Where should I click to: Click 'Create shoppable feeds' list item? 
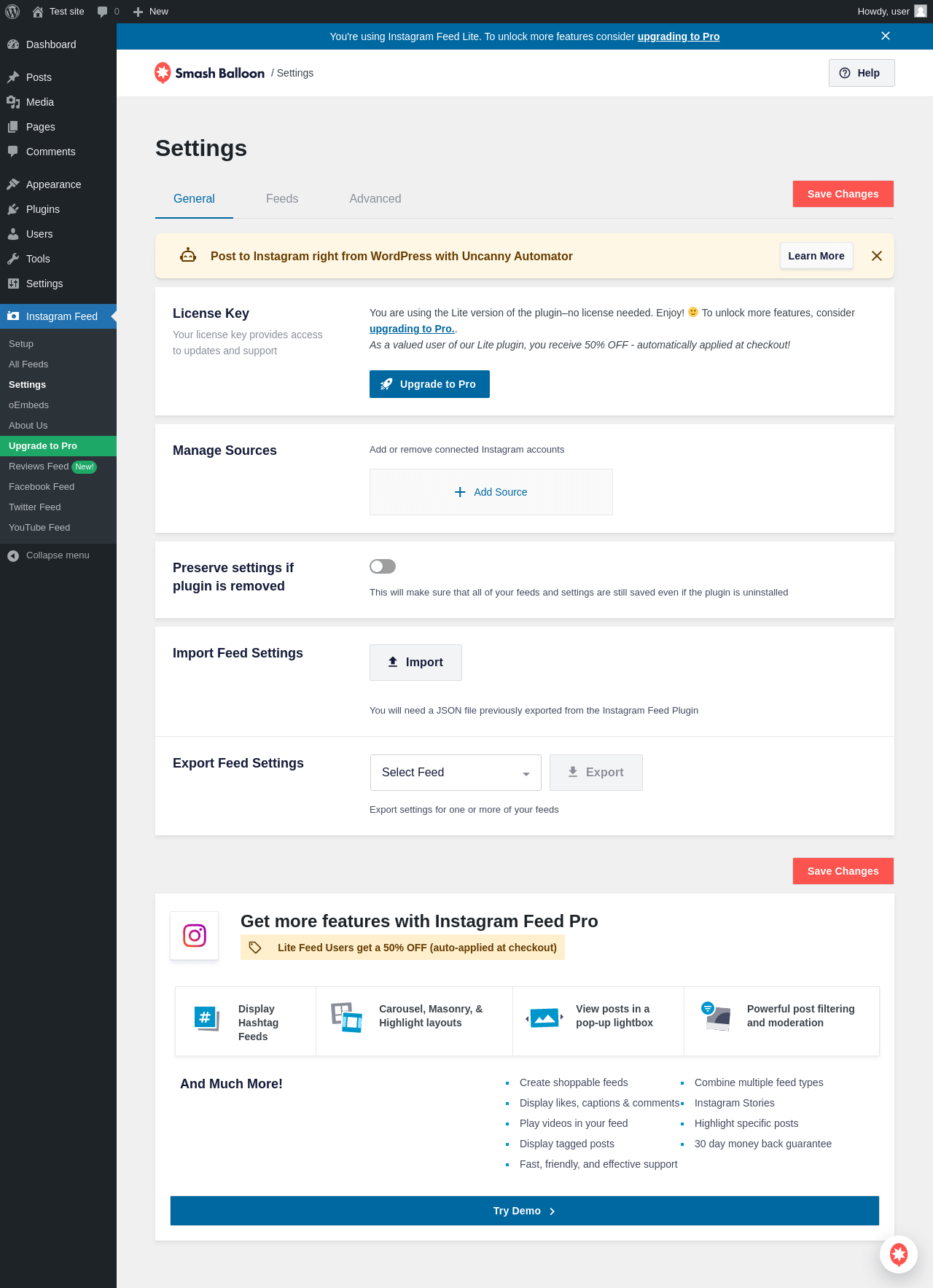pyautogui.click(x=574, y=1082)
